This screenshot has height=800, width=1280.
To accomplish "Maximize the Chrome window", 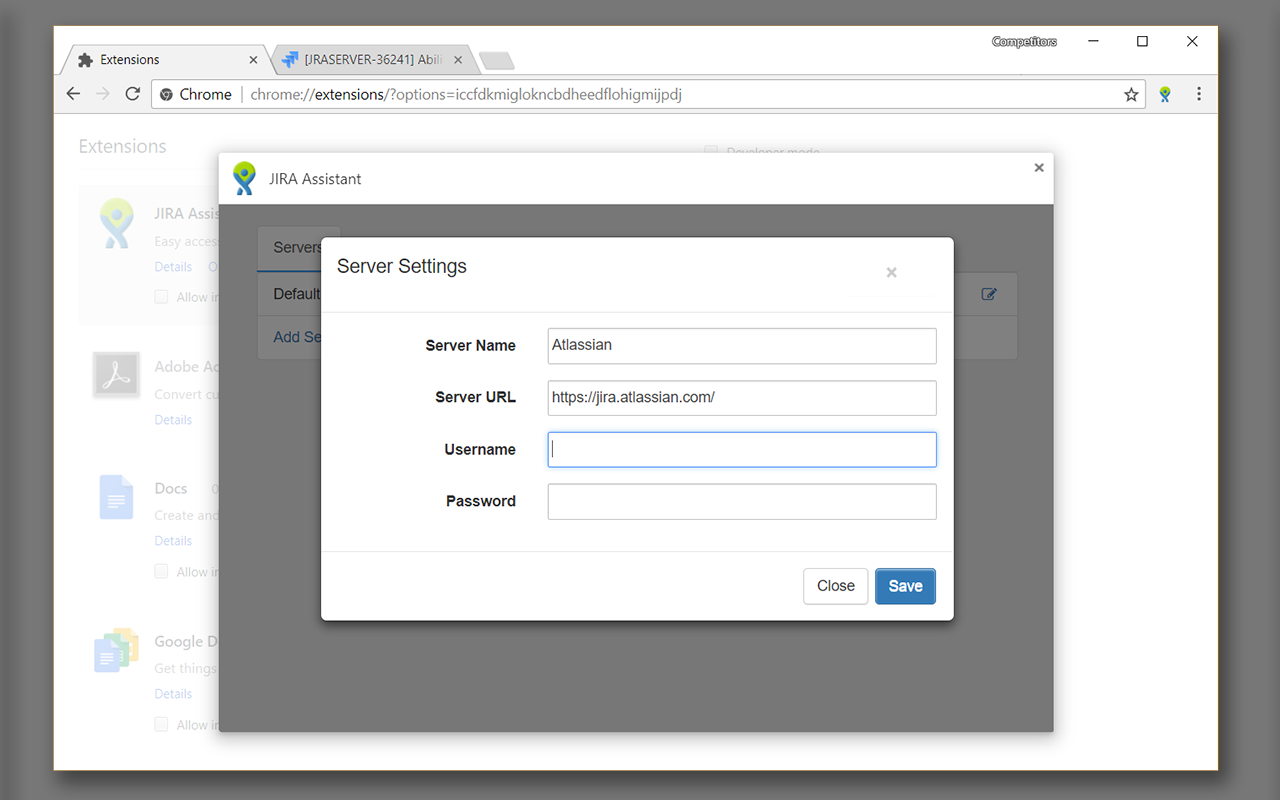I will [1142, 41].
